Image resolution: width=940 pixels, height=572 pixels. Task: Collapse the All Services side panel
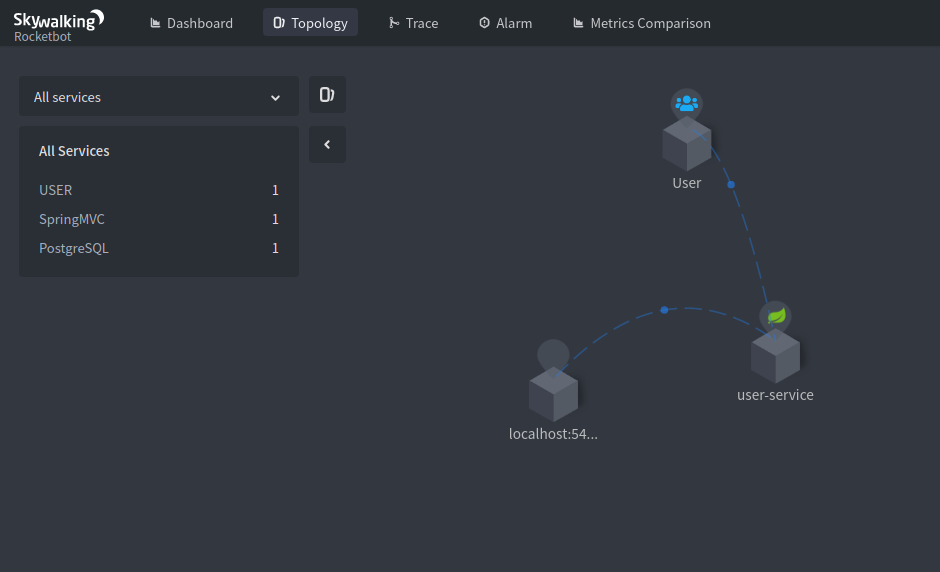coord(327,145)
